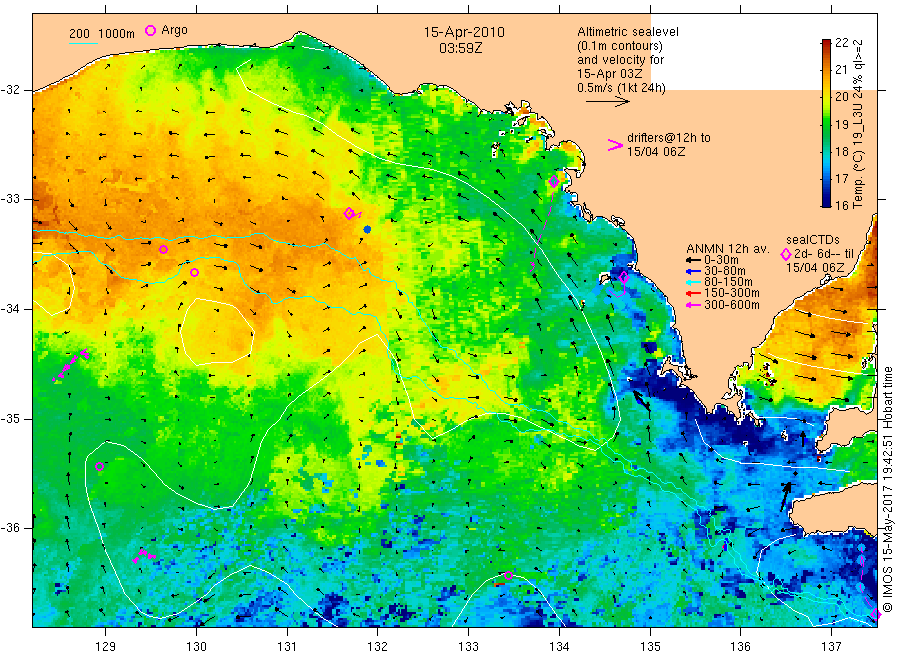The width and height of the screenshot is (900, 660).
Task: Click the date label 15-Apr-2010
Action: 464,32
